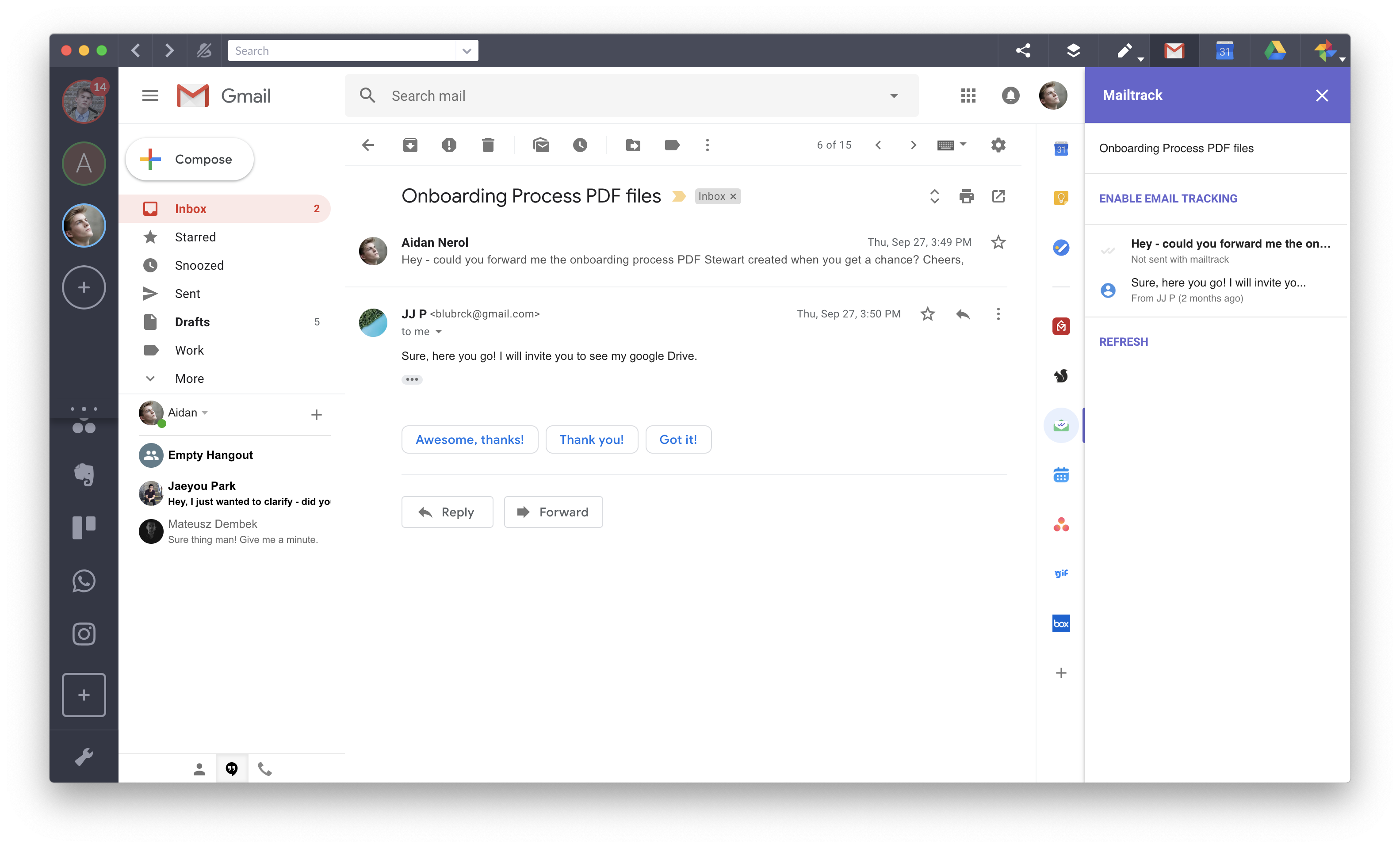Toggle star on JJ P email
Screen dimensions: 1400x848
pos(927,315)
